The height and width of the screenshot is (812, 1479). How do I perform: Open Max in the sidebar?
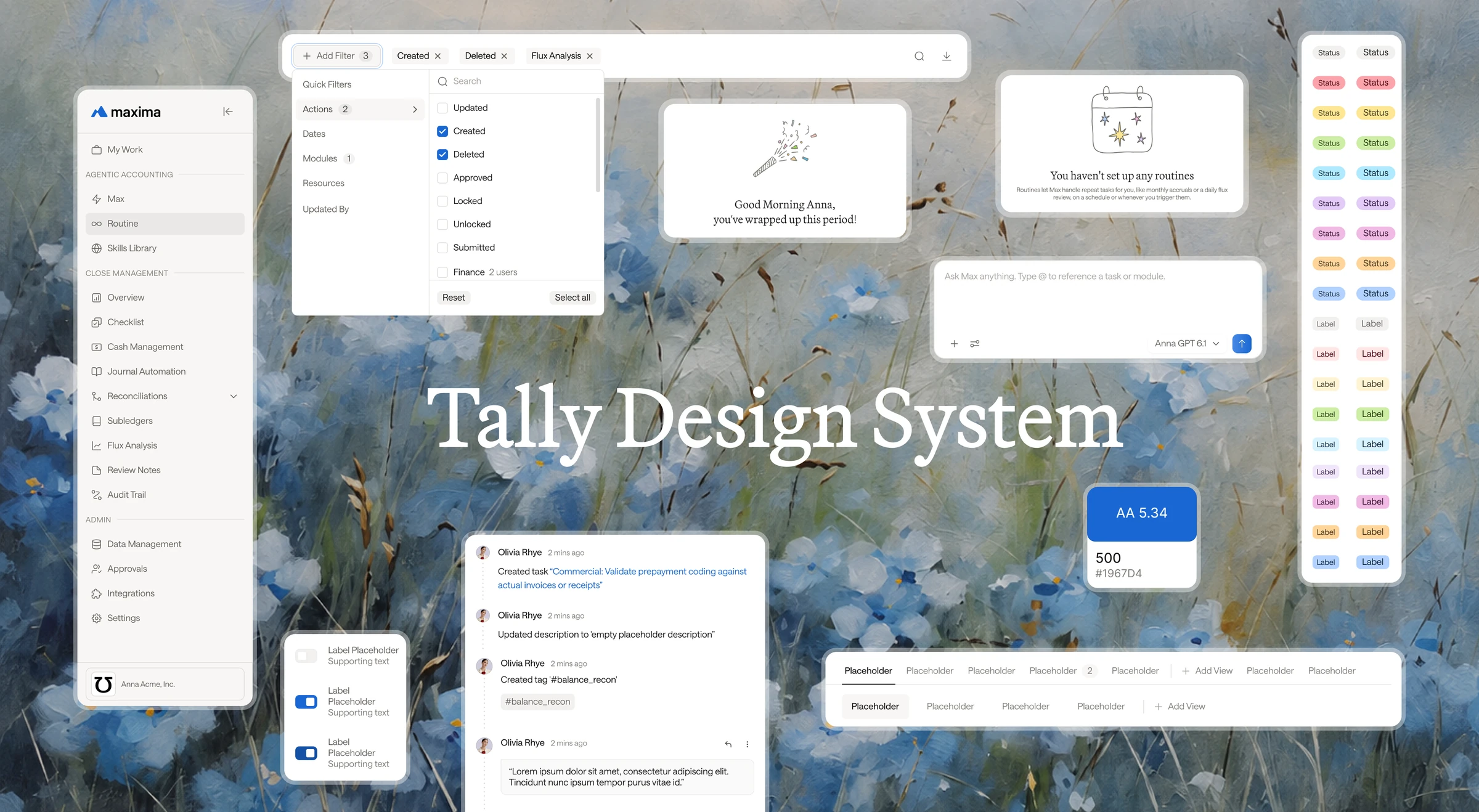pyautogui.click(x=165, y=199)
